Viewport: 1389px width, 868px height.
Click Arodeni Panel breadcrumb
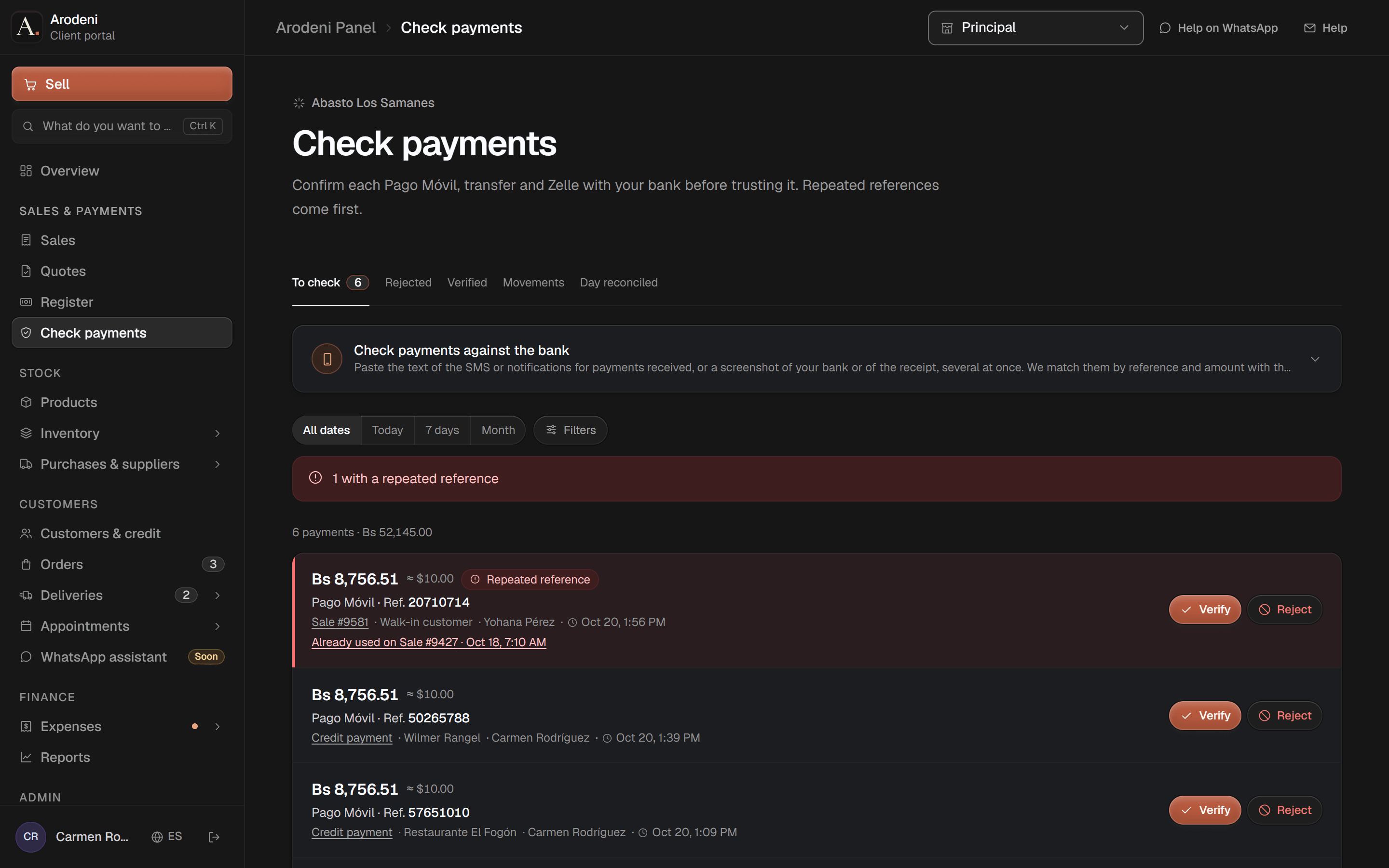pos(326,27)
